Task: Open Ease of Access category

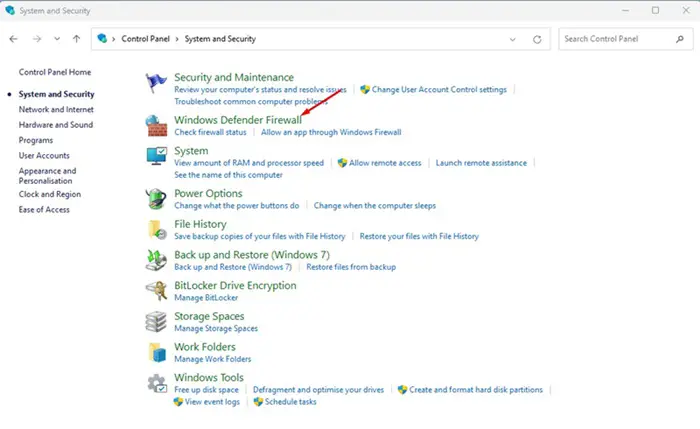Action: (44, 209)
